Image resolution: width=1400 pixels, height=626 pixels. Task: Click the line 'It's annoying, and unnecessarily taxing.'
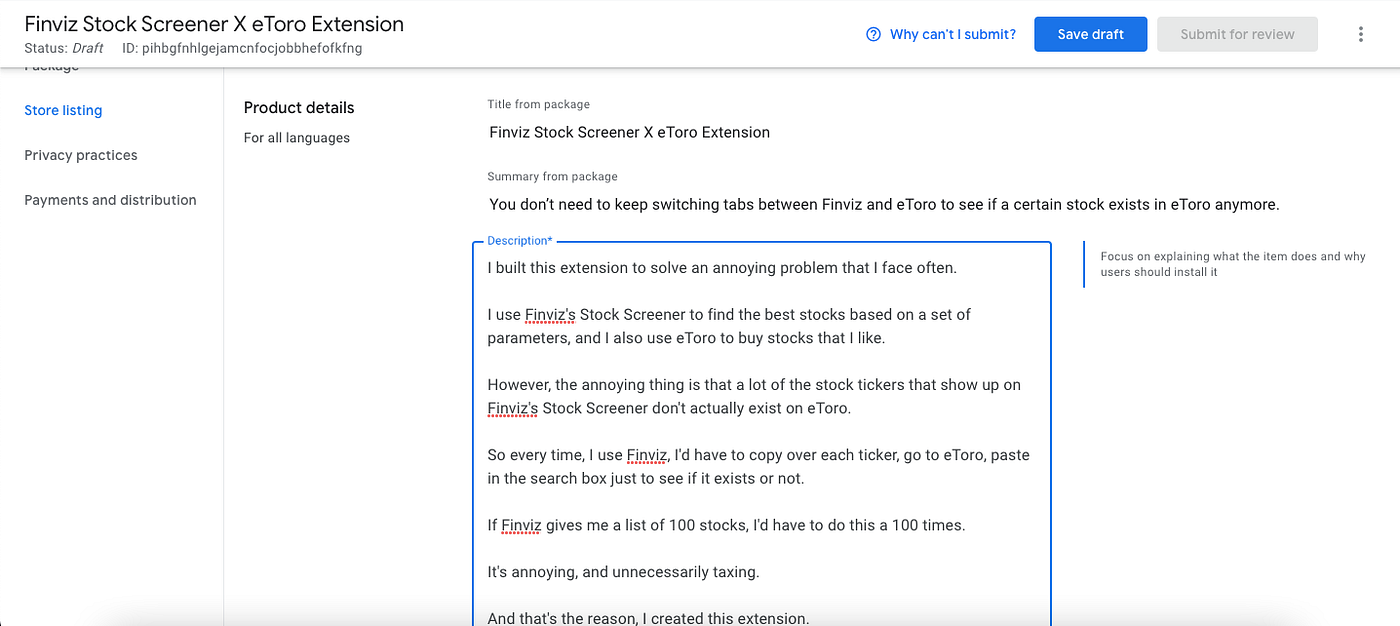pyautogui.click(x=623, y=572)
